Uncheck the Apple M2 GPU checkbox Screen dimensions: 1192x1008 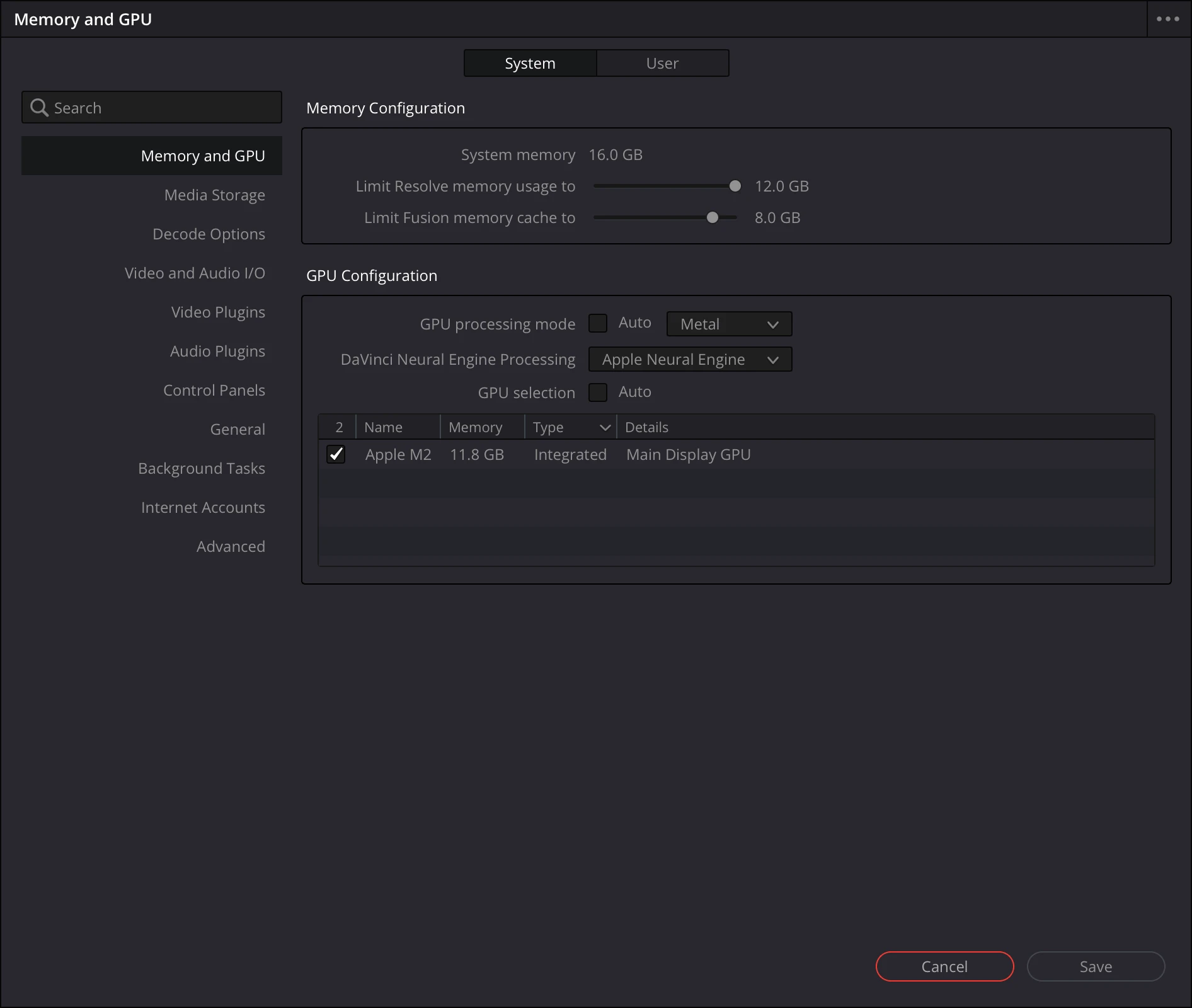(x=336, y=454)
